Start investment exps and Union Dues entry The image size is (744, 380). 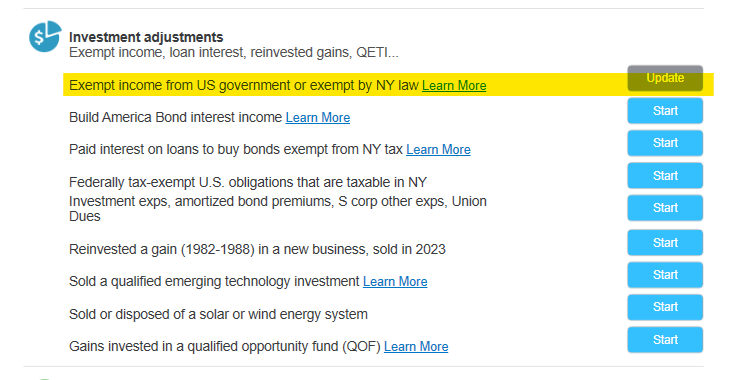tap(665, 208)
